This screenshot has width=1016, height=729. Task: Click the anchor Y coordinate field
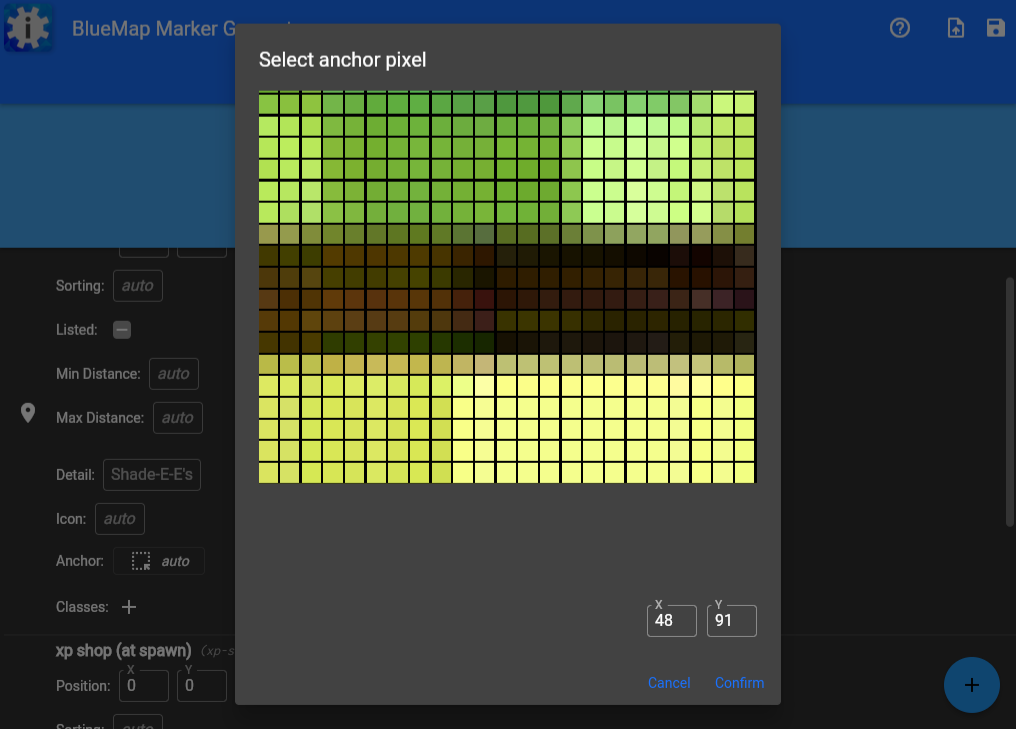tap(731, 620)
